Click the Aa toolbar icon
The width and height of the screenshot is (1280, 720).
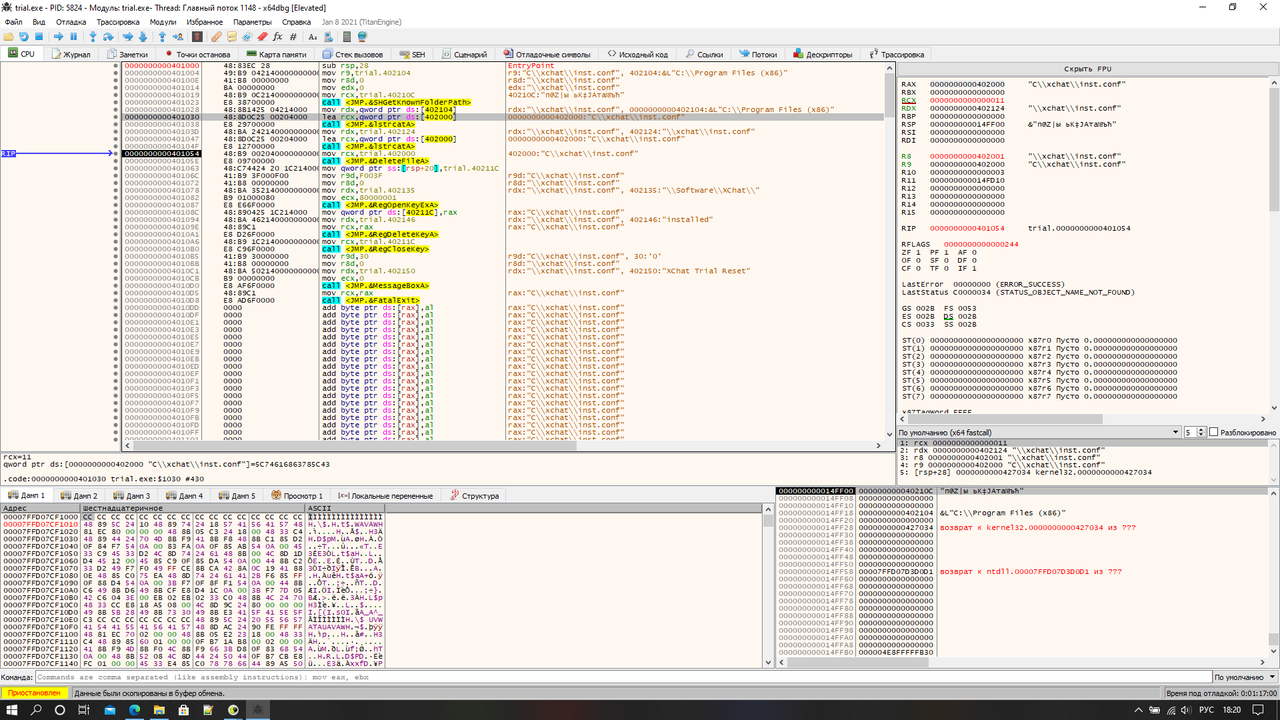tap(312, 36)
